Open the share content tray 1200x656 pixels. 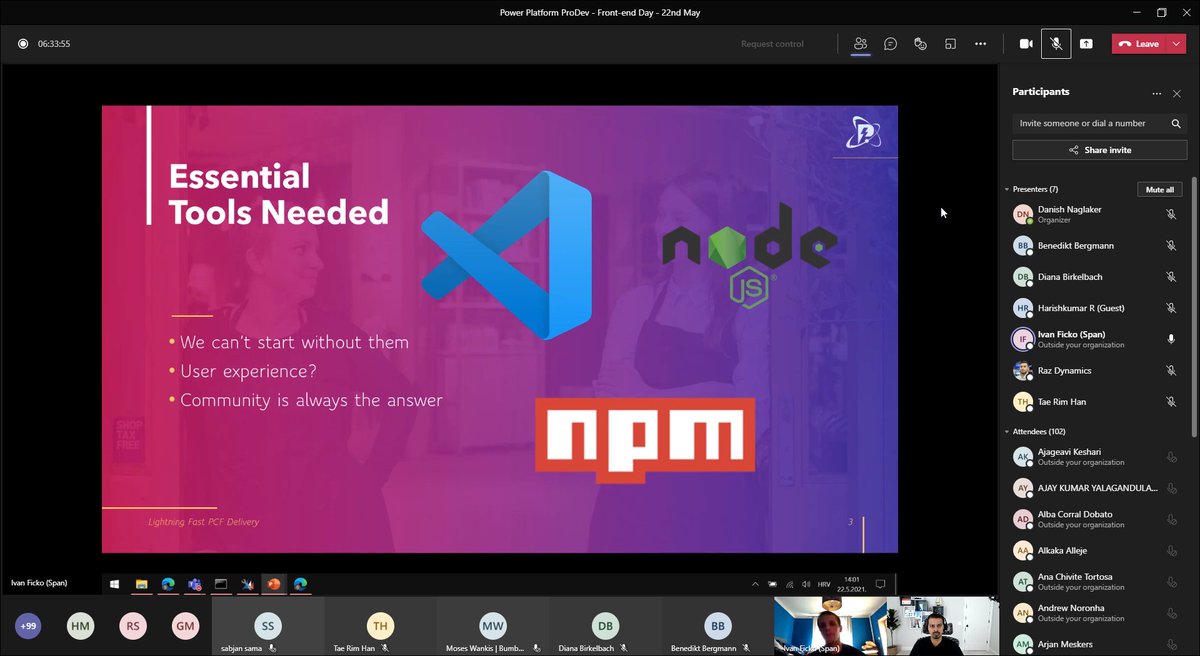point(1086,44)
